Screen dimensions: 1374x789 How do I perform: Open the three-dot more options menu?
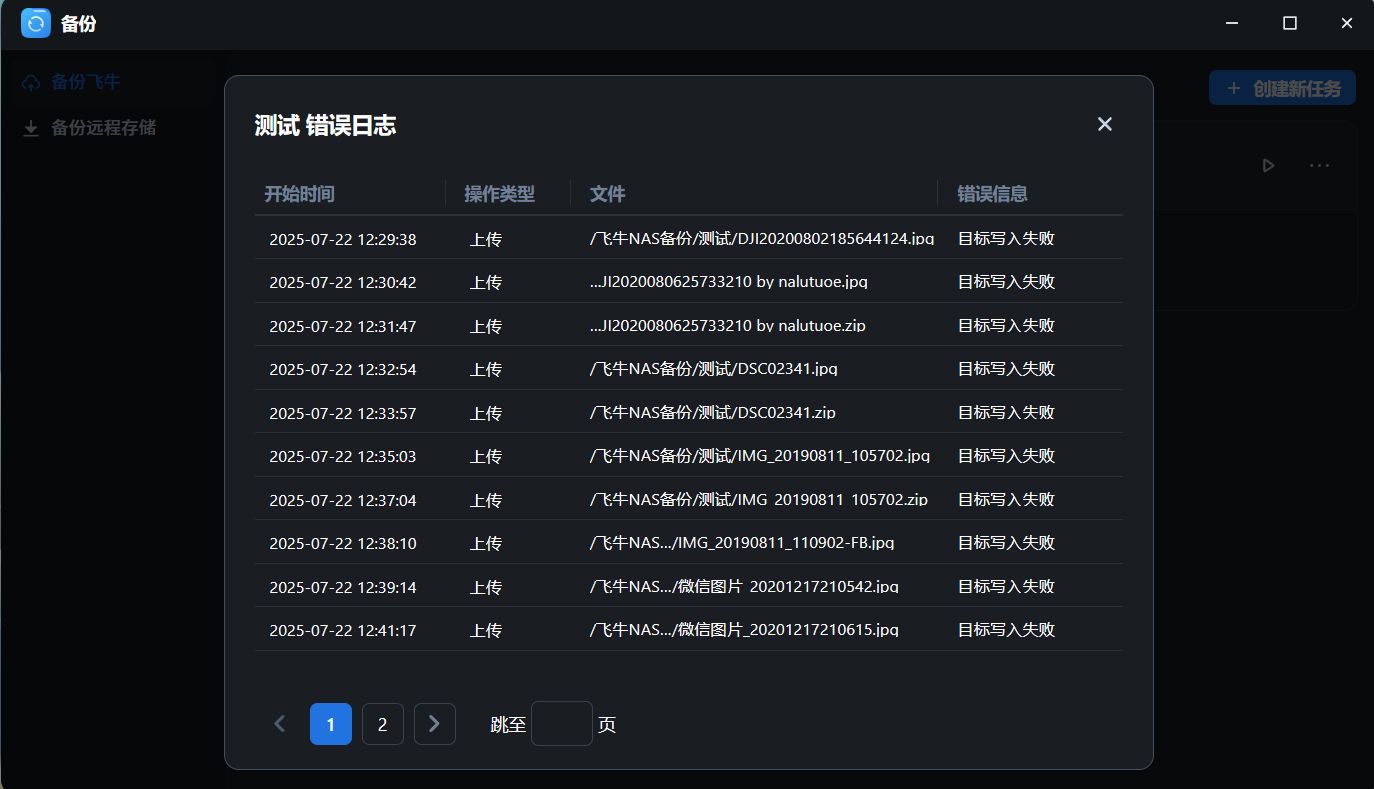[x=1319, y=165]
